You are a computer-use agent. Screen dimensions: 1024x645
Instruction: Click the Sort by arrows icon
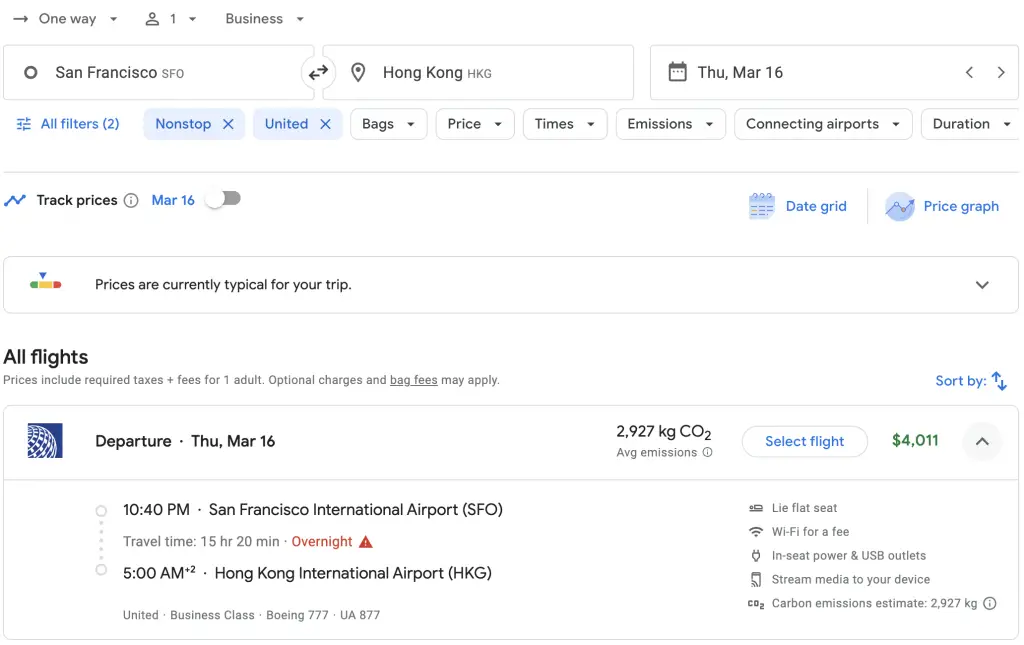coord(999,381)
